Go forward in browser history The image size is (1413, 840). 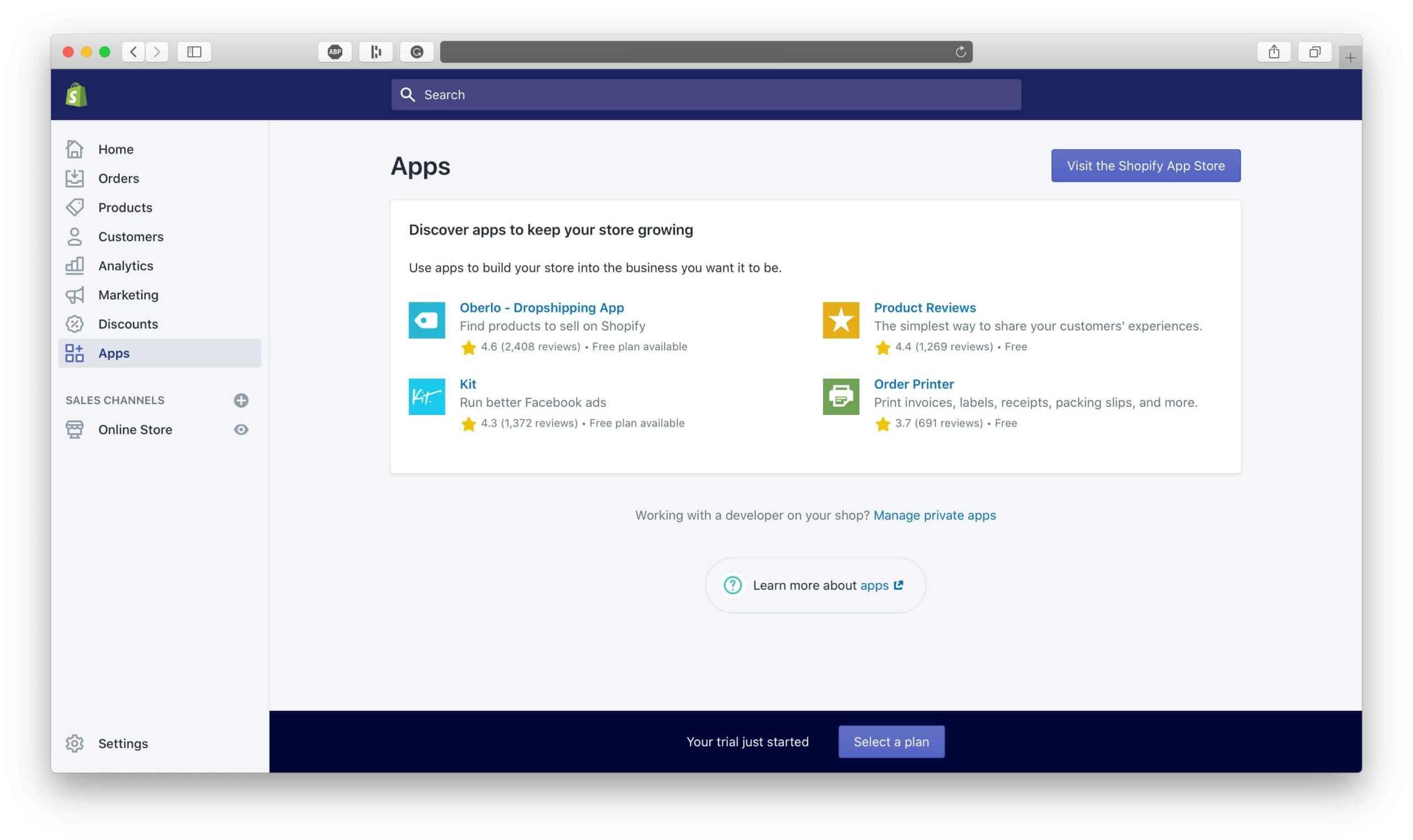157,52
